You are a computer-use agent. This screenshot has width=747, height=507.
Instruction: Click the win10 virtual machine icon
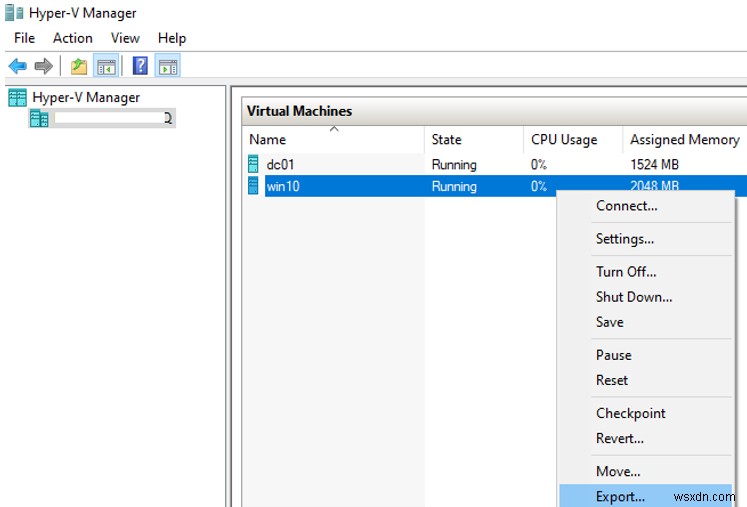coord(253,186)
